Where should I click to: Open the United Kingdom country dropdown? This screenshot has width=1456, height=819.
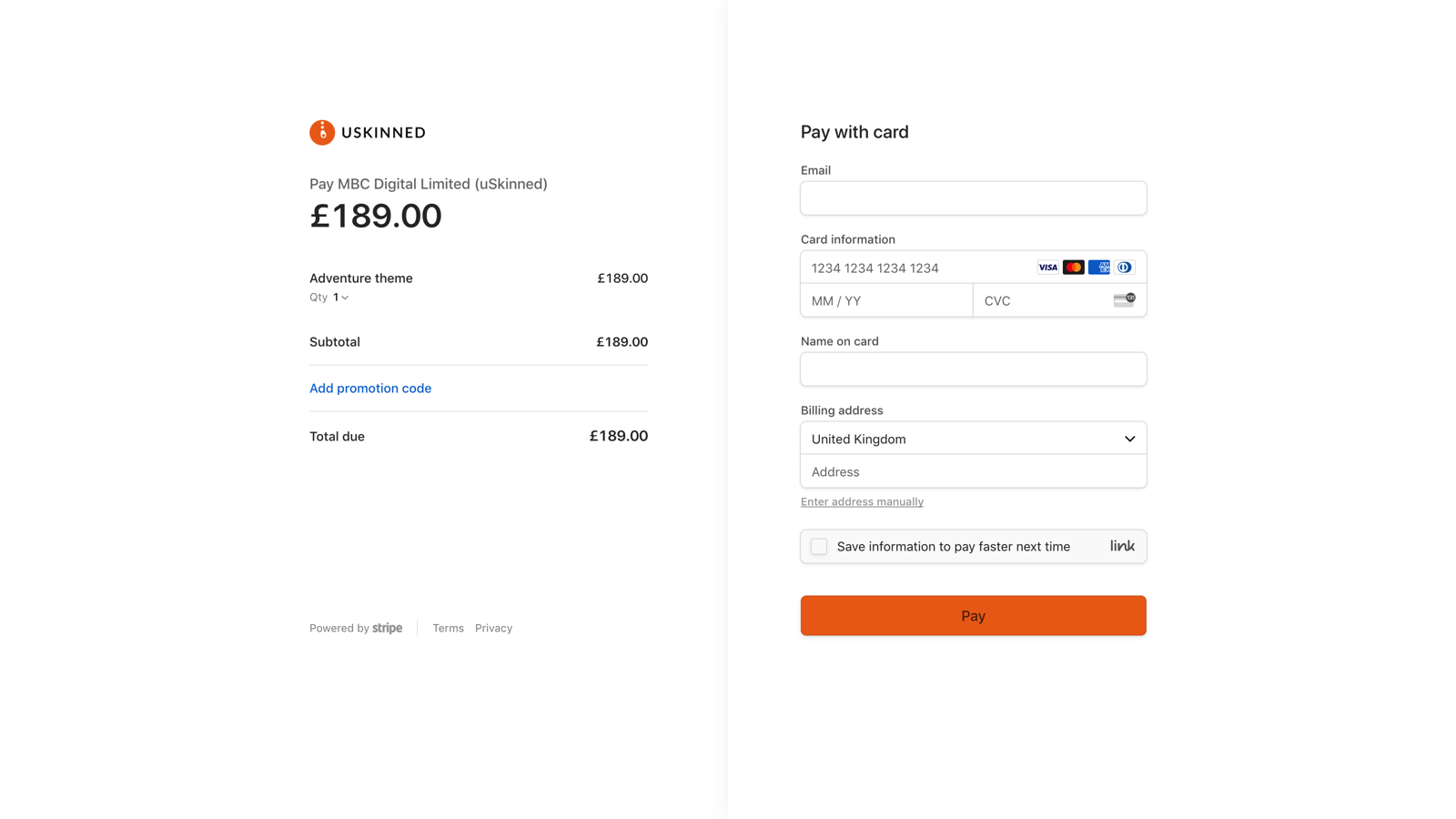click(x=973, y=439)
